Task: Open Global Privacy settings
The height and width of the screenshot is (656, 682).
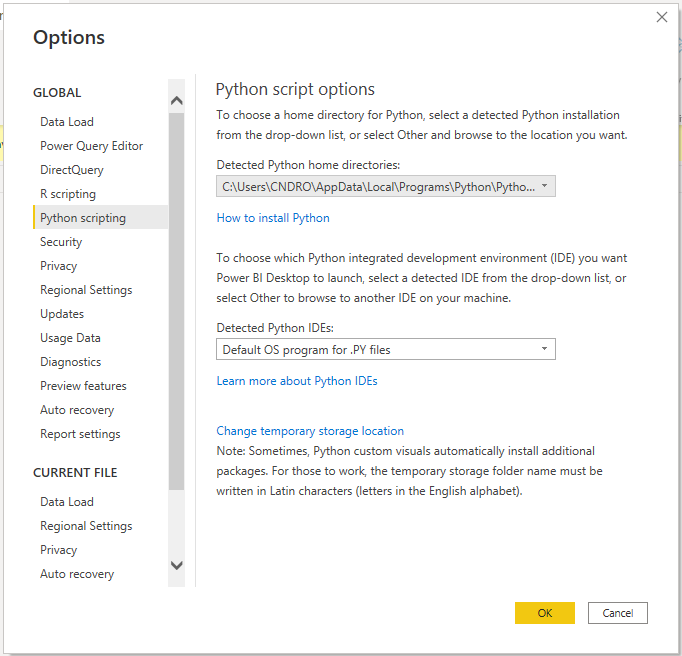Action: 58,266
